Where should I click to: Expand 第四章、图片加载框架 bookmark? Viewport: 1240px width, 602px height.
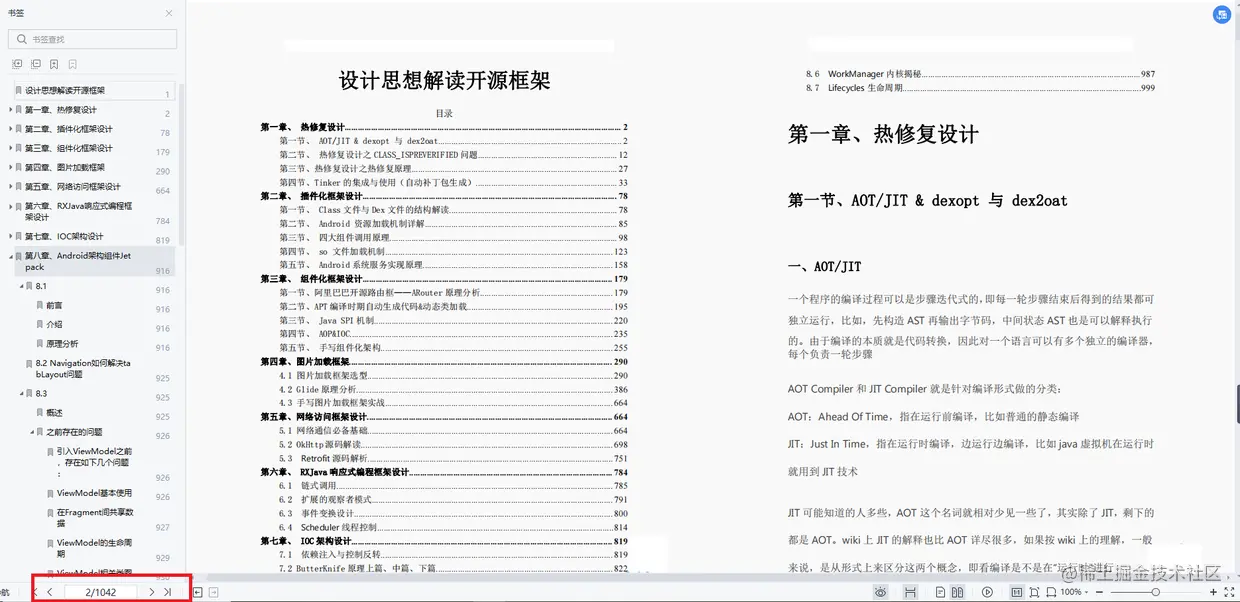[x=10, y=167]
